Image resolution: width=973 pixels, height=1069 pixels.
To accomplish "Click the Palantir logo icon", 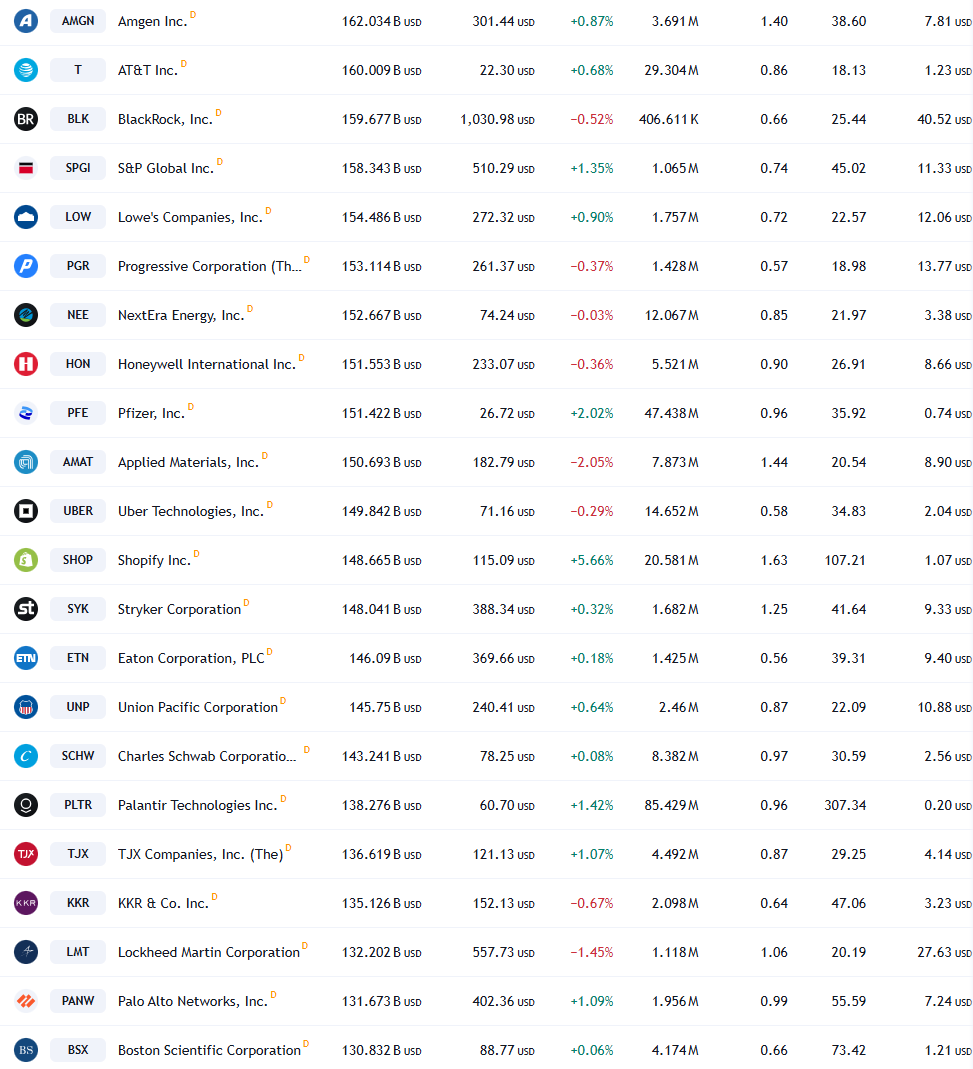I will (26, 805).
